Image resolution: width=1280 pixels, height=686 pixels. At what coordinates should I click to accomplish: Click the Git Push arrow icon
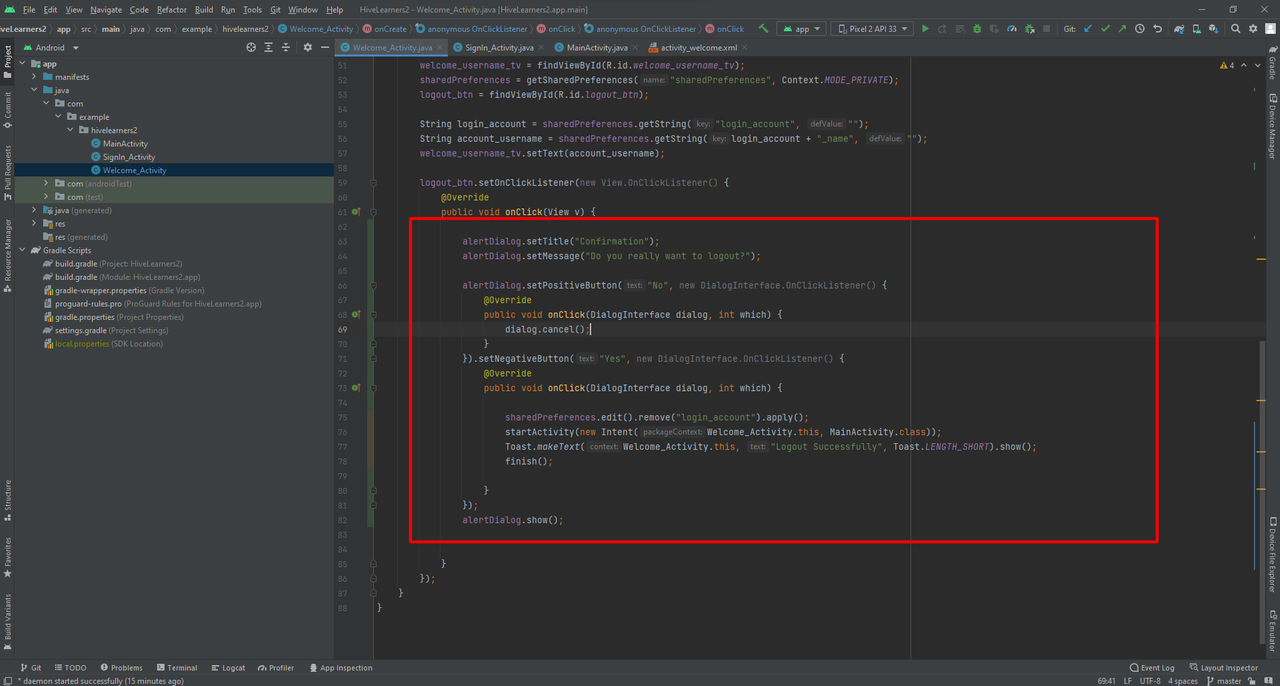1122,29
